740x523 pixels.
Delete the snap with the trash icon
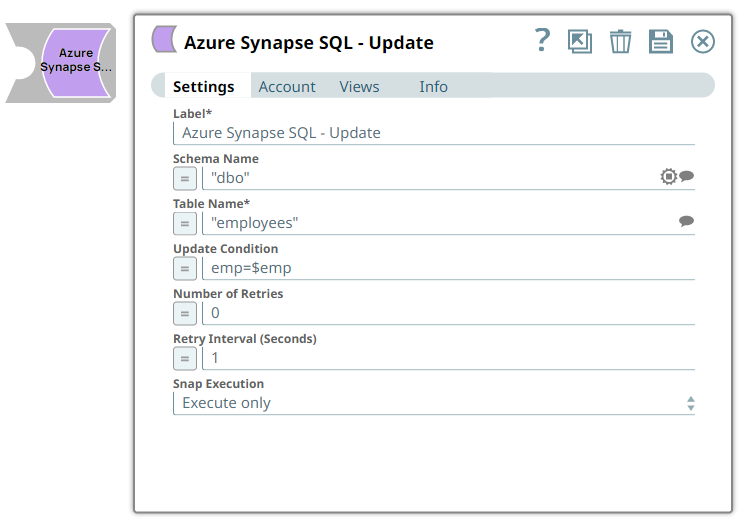(x=620, y=42)
